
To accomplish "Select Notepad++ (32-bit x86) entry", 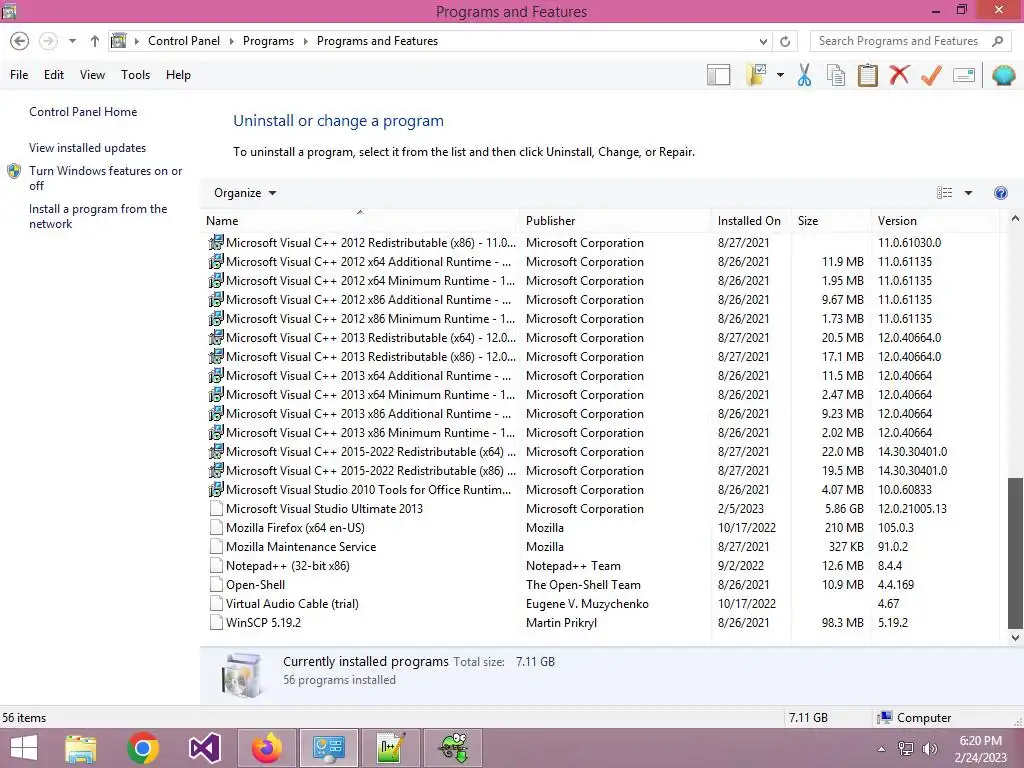I will (x=601, y=566).
